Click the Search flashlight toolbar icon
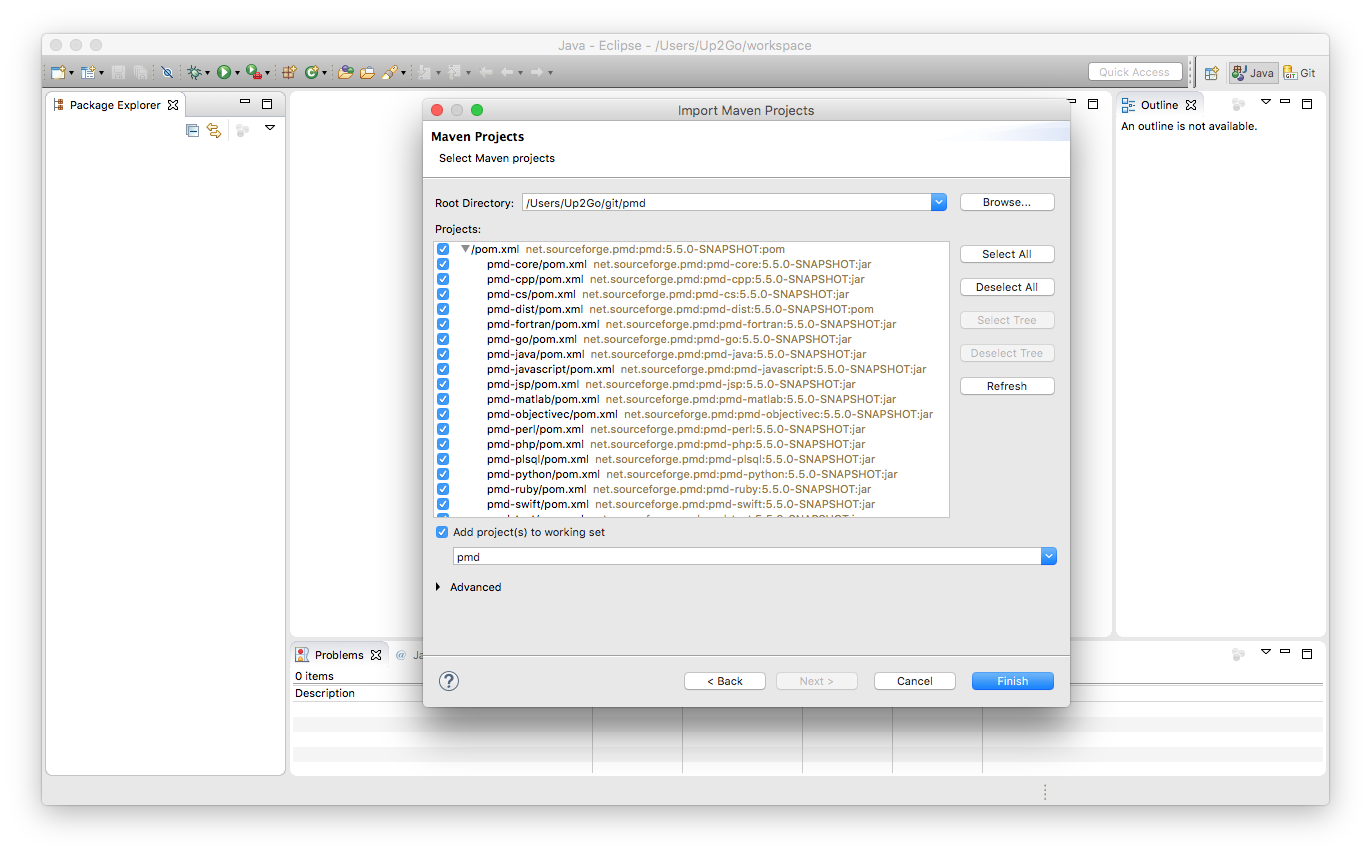1371x855 pixels. pyautogui.click(x=390, y=72)
